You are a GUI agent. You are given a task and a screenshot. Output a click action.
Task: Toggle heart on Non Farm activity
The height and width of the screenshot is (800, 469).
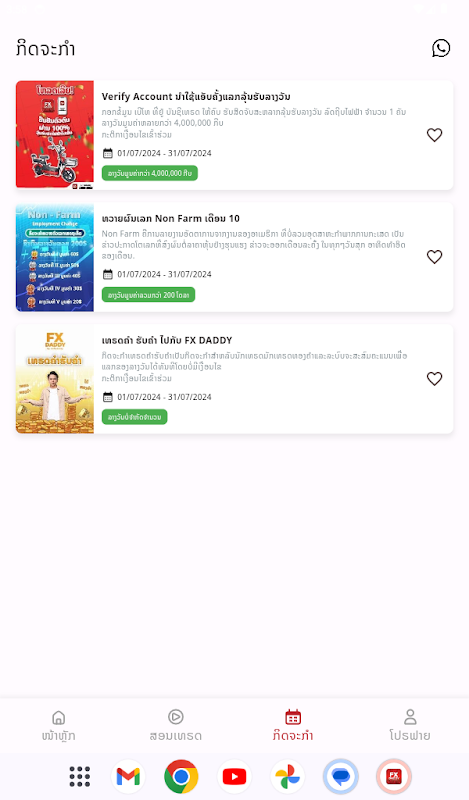pyautogui.click(x=434, y=257)
